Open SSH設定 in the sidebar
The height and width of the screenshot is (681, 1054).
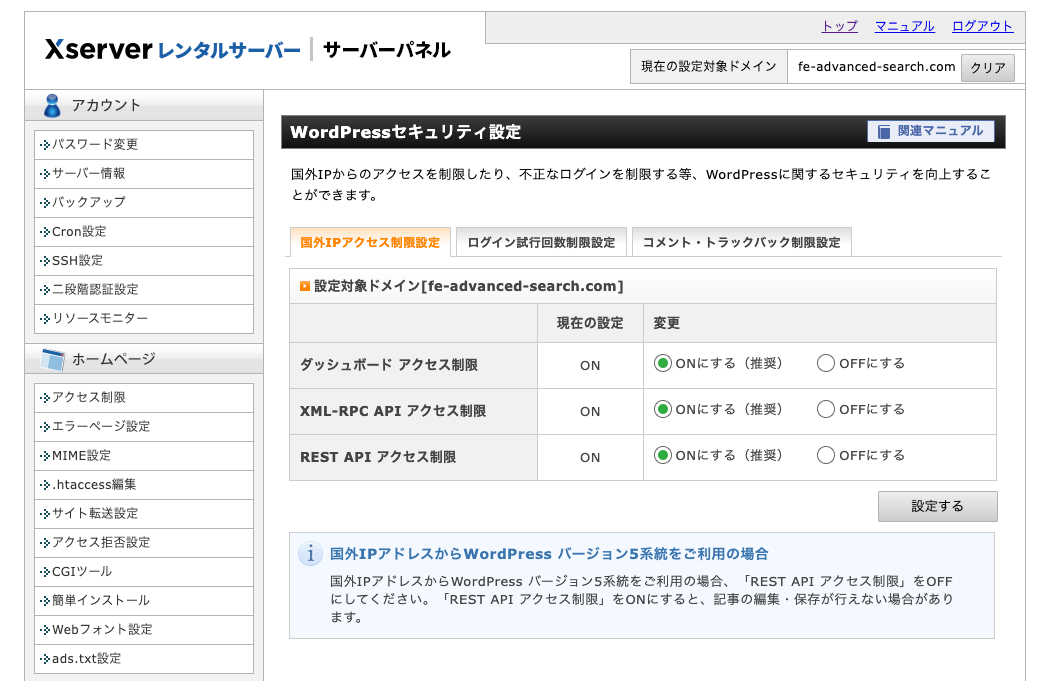click(x=144, y=260)
